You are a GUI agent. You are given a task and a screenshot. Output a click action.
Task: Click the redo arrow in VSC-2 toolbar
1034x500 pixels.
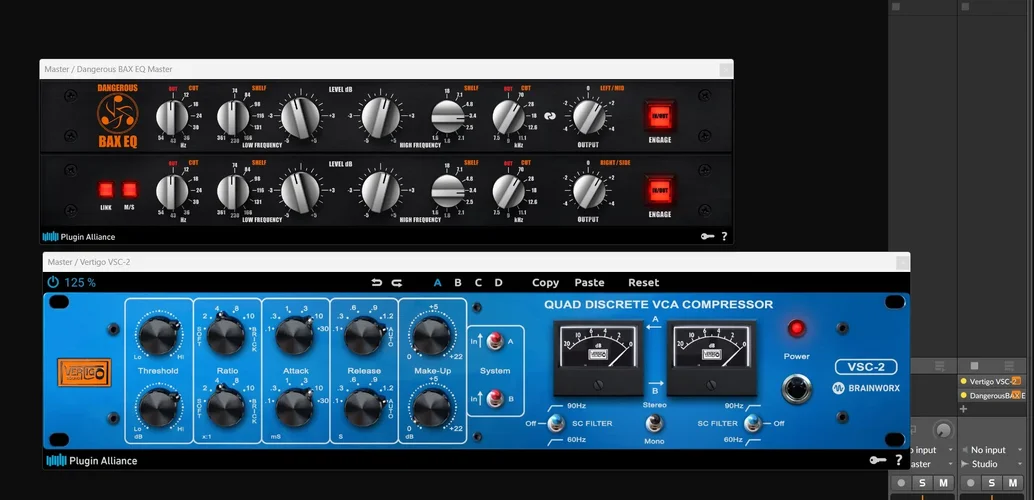(396, 282)
